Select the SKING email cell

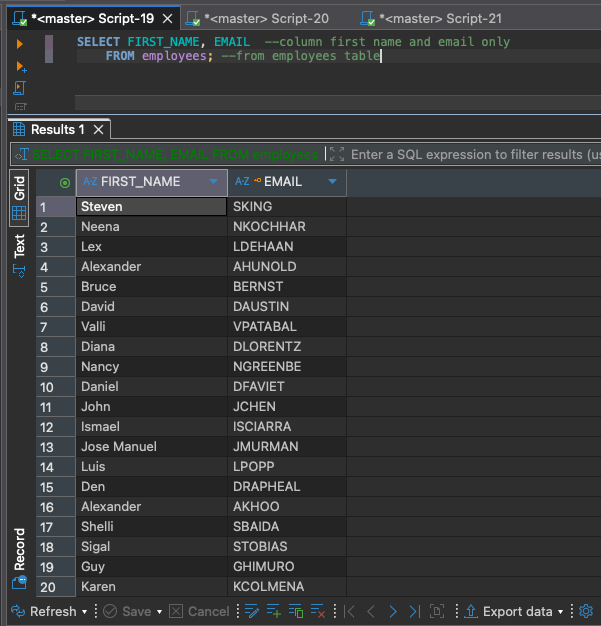coord(287,206)
